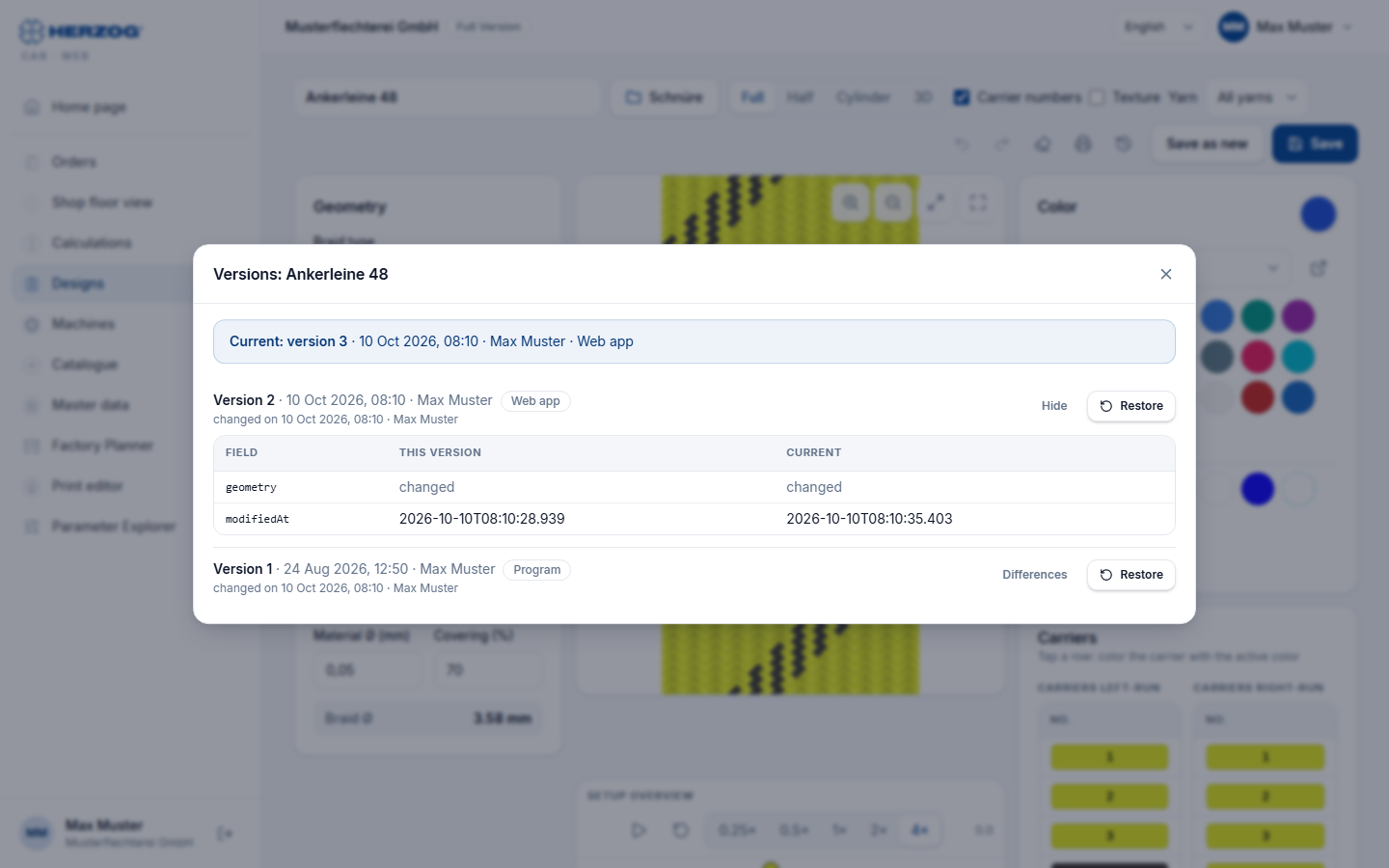Click the Web app badge on Version 2

click(535, 401)
